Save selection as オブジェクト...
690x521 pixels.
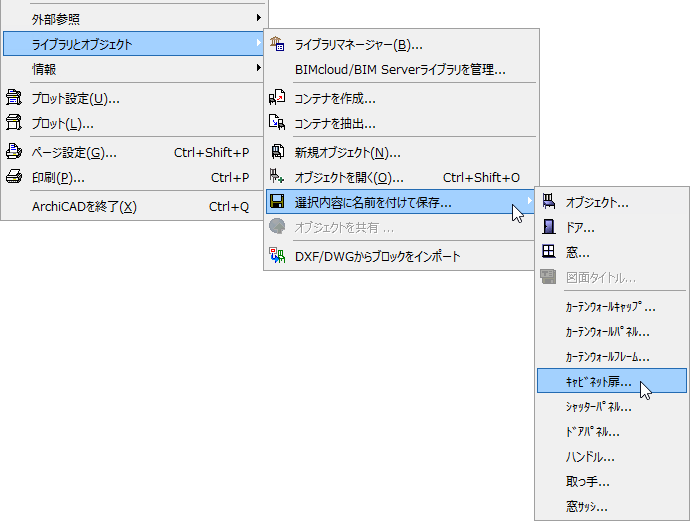(x=612, y=202)
